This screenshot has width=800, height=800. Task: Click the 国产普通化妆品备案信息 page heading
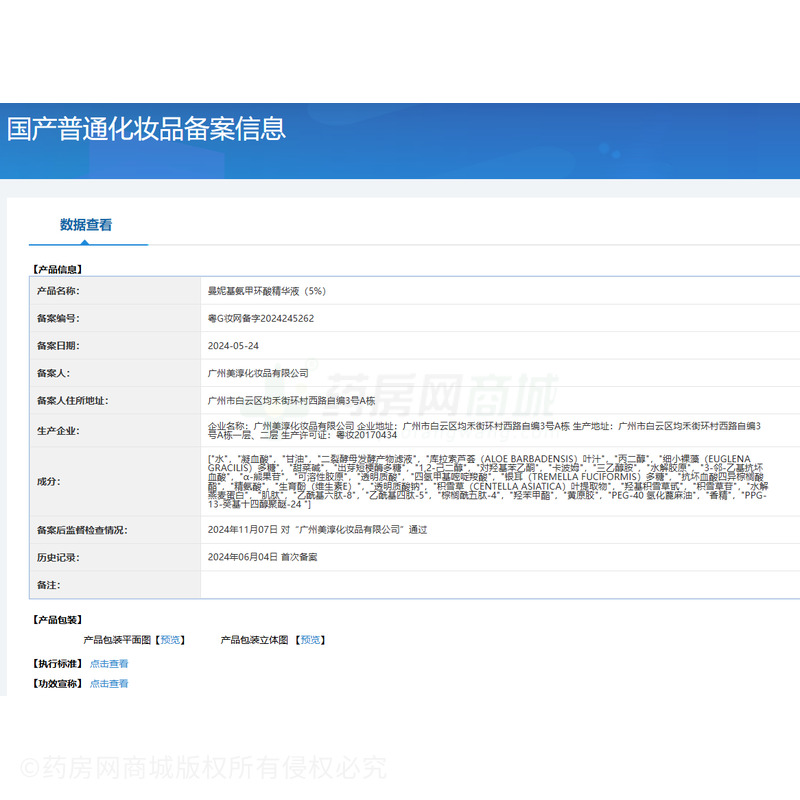[x=147, y=129]
